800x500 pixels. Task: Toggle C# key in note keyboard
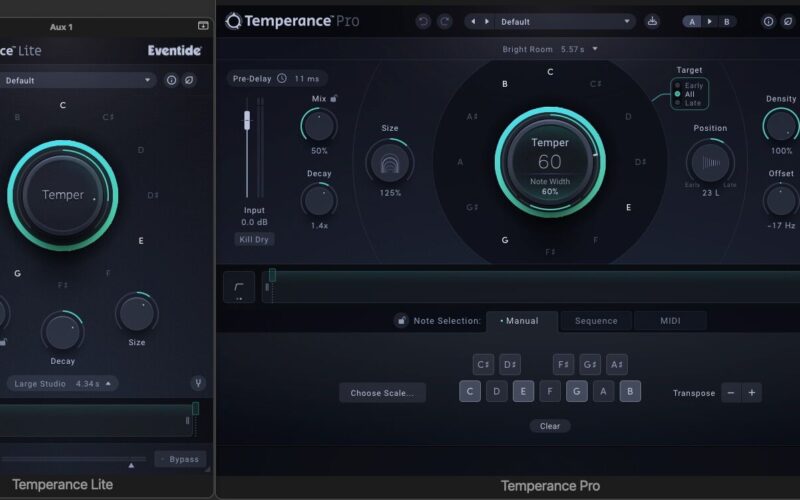point(483,364)
